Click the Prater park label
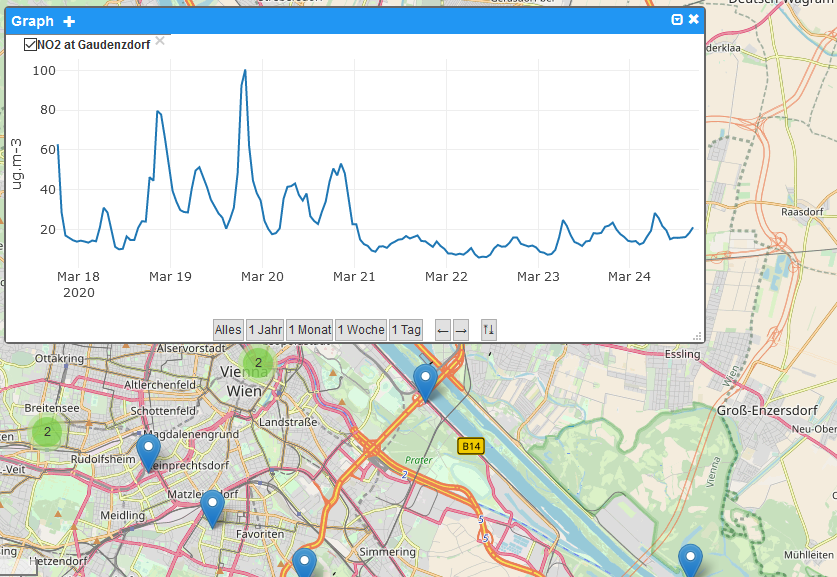Viewport: 837px width, 577px height. pyautogui.click(x=418, y=460)
